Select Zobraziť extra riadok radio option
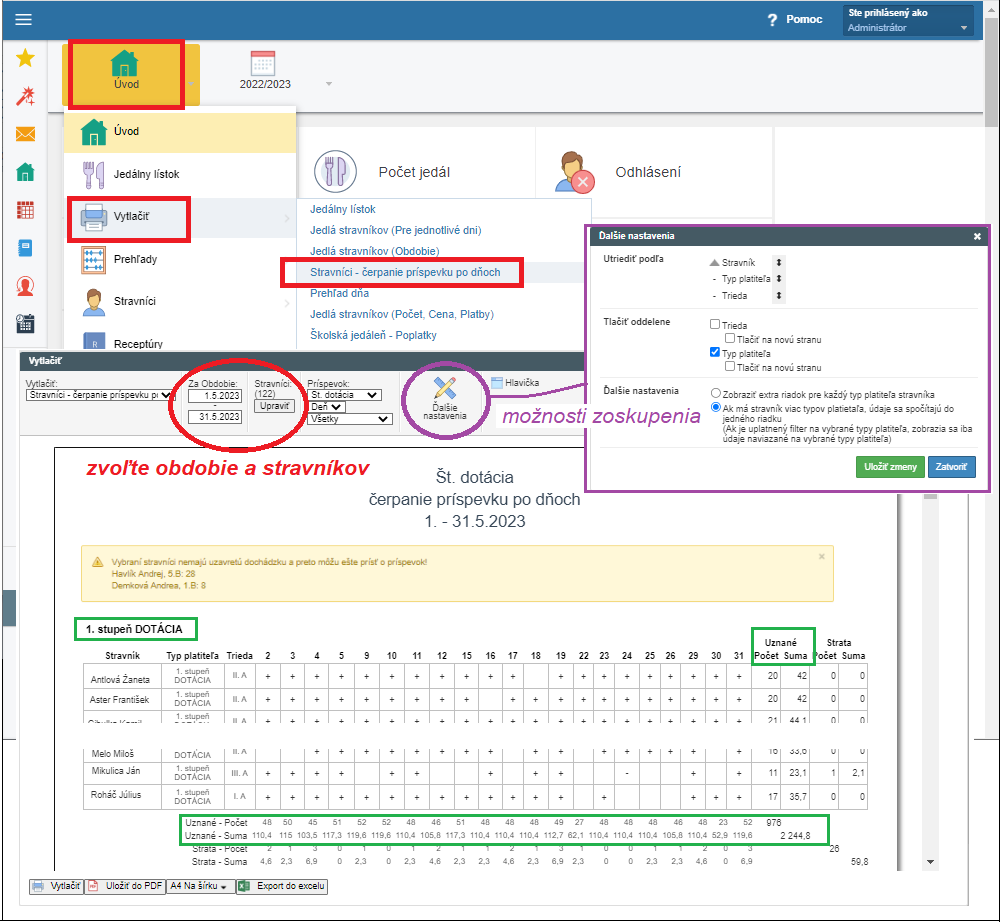This screenshot has height=922, width=1000. pyautogui.click(x=716, y=394)
